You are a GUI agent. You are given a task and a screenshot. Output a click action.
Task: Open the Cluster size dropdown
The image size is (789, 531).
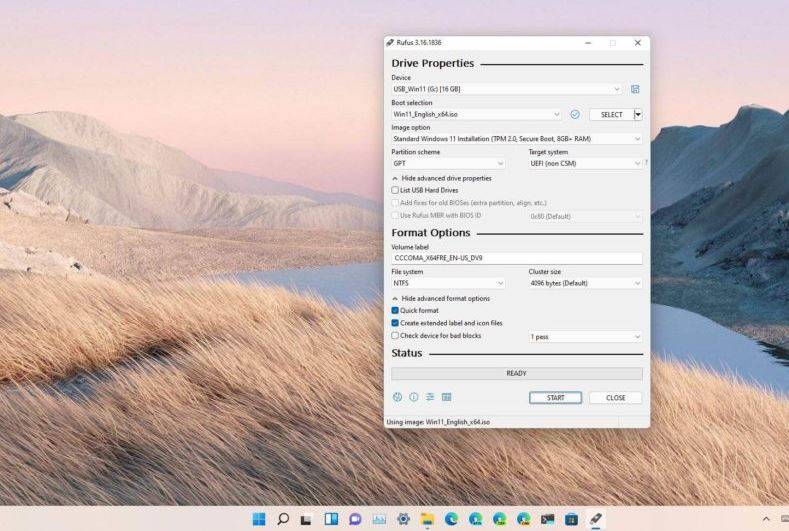click(x=585, y=283)
